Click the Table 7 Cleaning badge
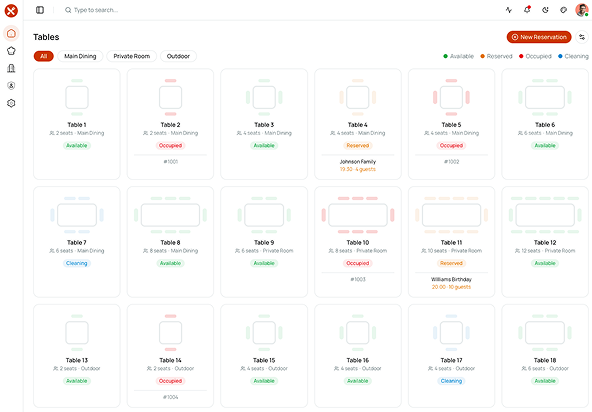592x412 pixels. (77, 263)
